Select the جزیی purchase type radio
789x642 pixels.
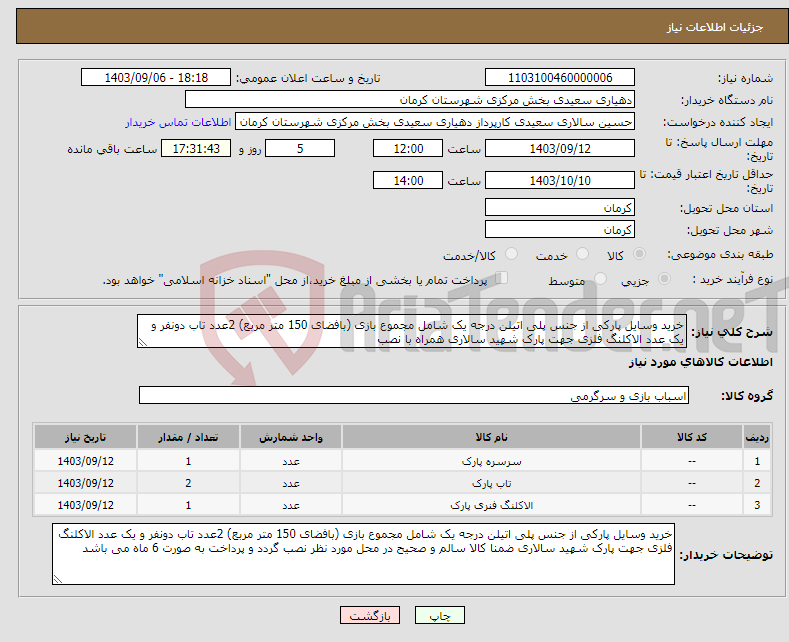[x=664, y=279]
